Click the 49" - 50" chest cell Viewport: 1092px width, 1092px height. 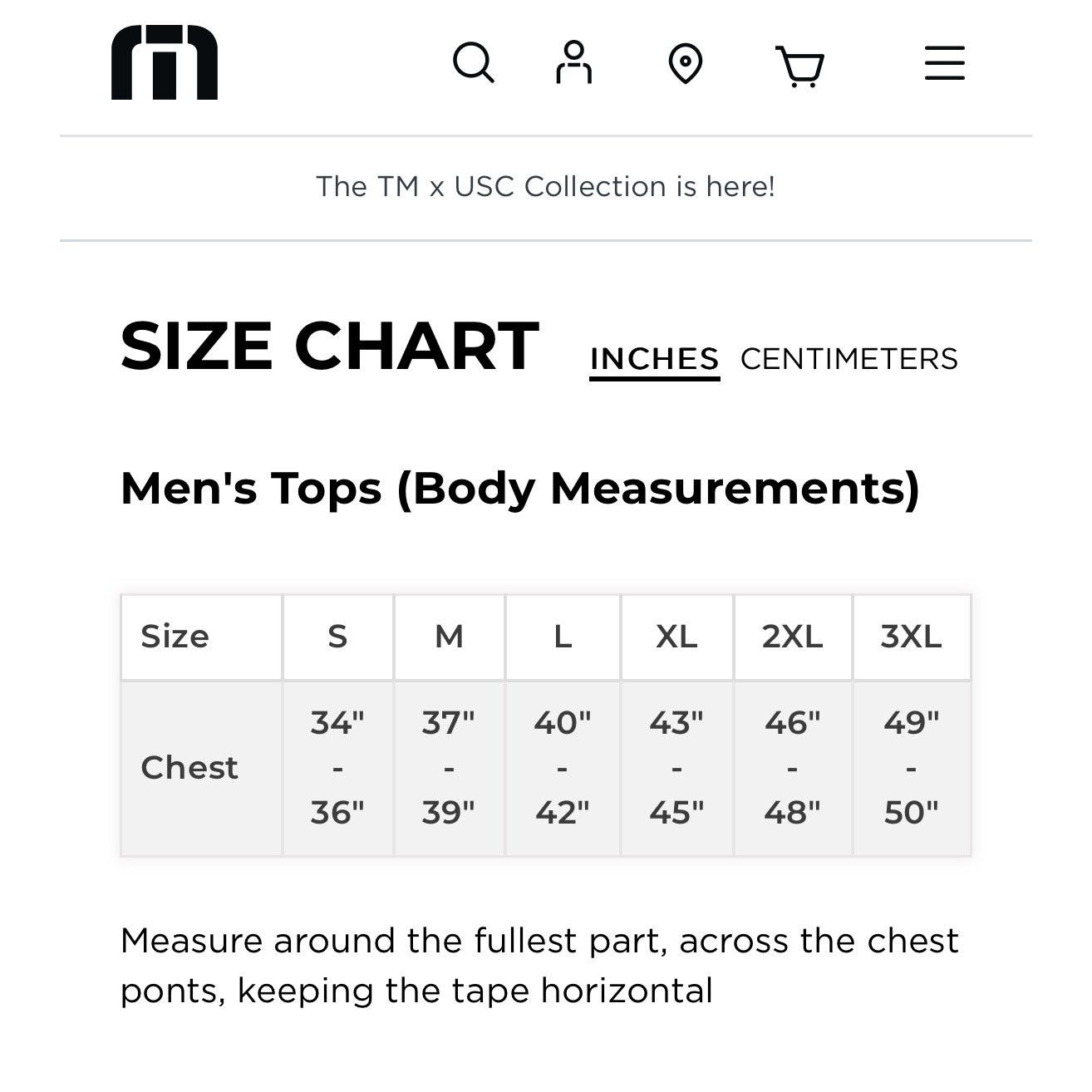click(x=912, y=768)
